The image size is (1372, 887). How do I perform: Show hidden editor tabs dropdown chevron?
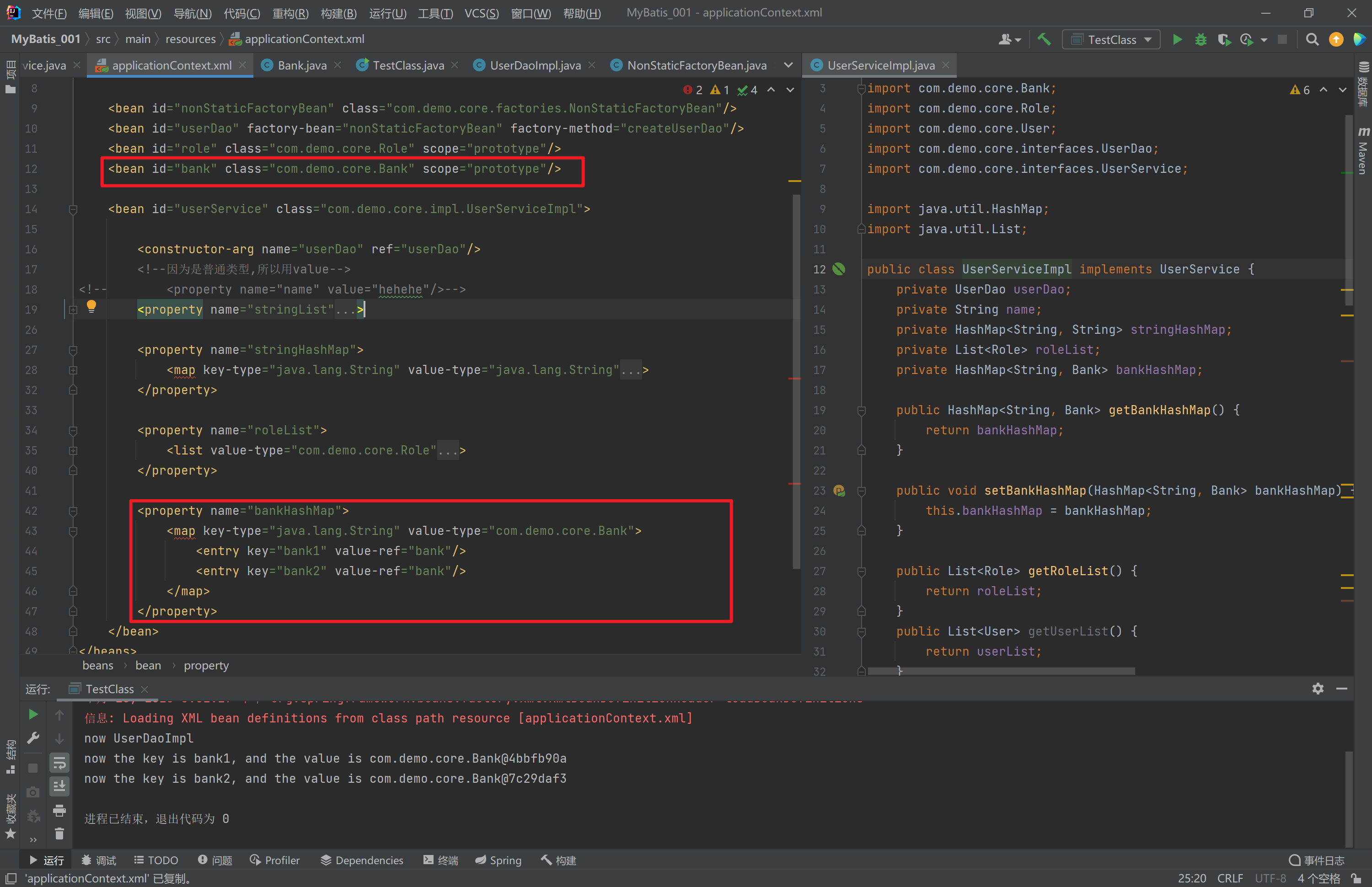point(788,65)
